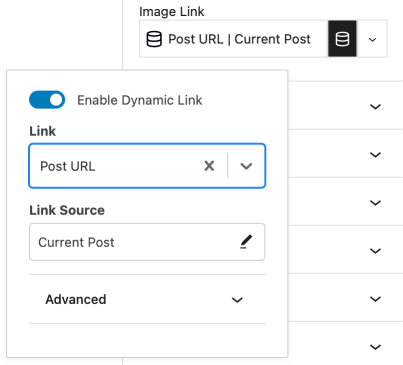This screenshot has height=365, width=403.
Task: Open the Link dropdown chevron arrow
Action: [x=246, y=166]
